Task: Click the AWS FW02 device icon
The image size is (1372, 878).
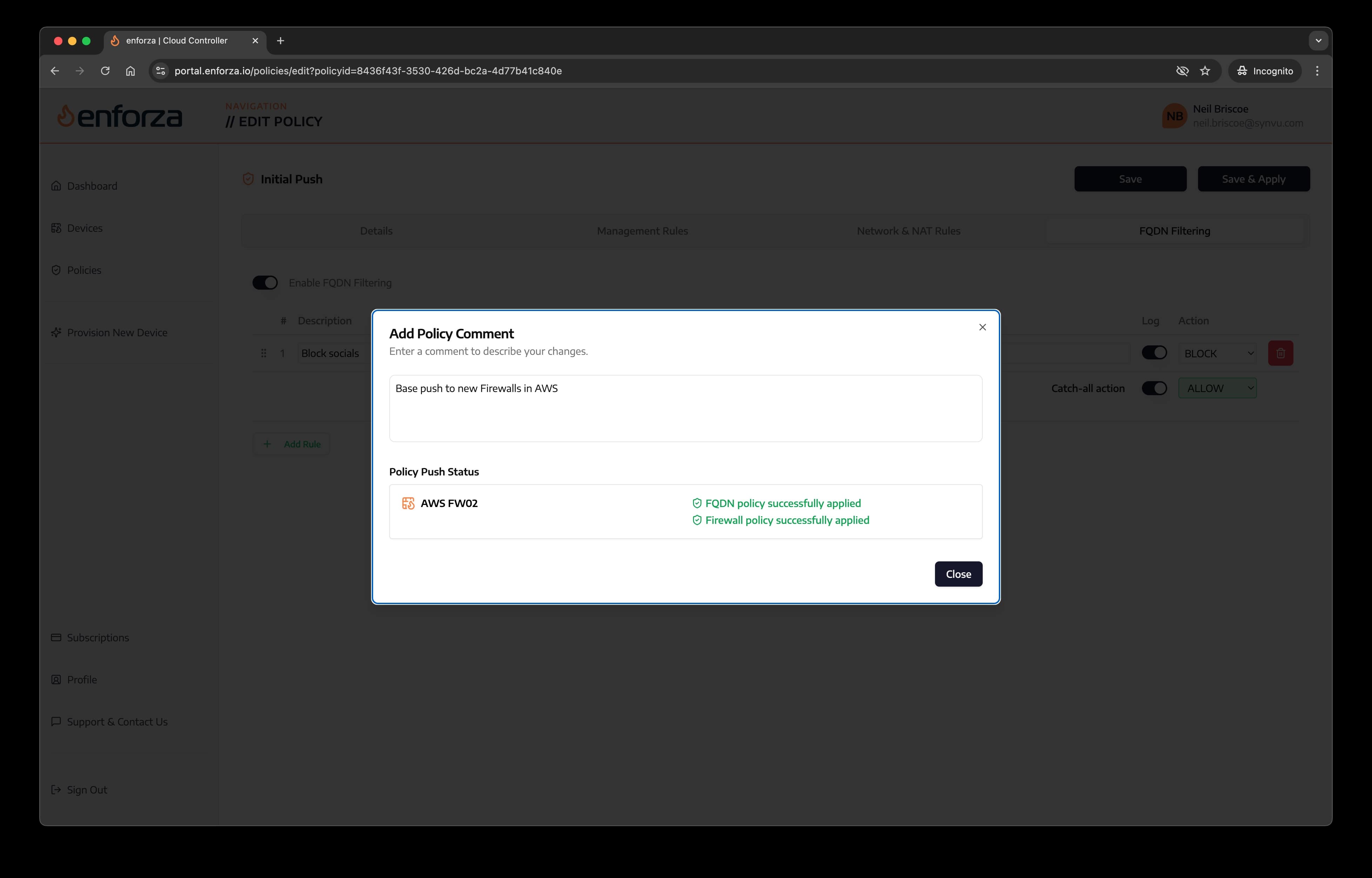Action: click(x=408, y=504)
